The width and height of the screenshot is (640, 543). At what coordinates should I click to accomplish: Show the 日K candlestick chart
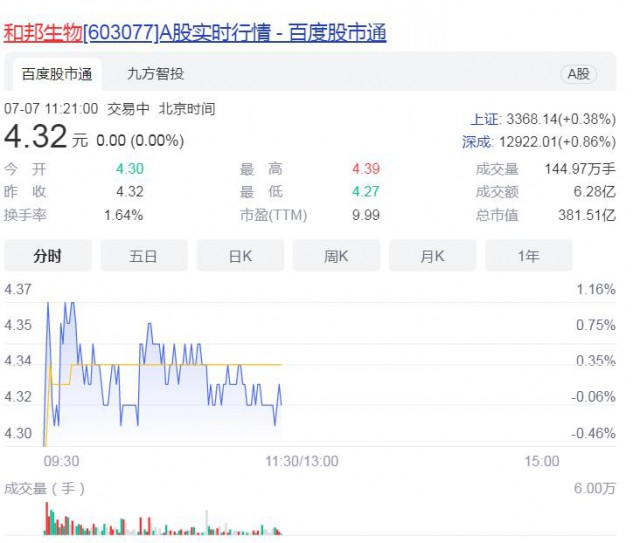240,257
